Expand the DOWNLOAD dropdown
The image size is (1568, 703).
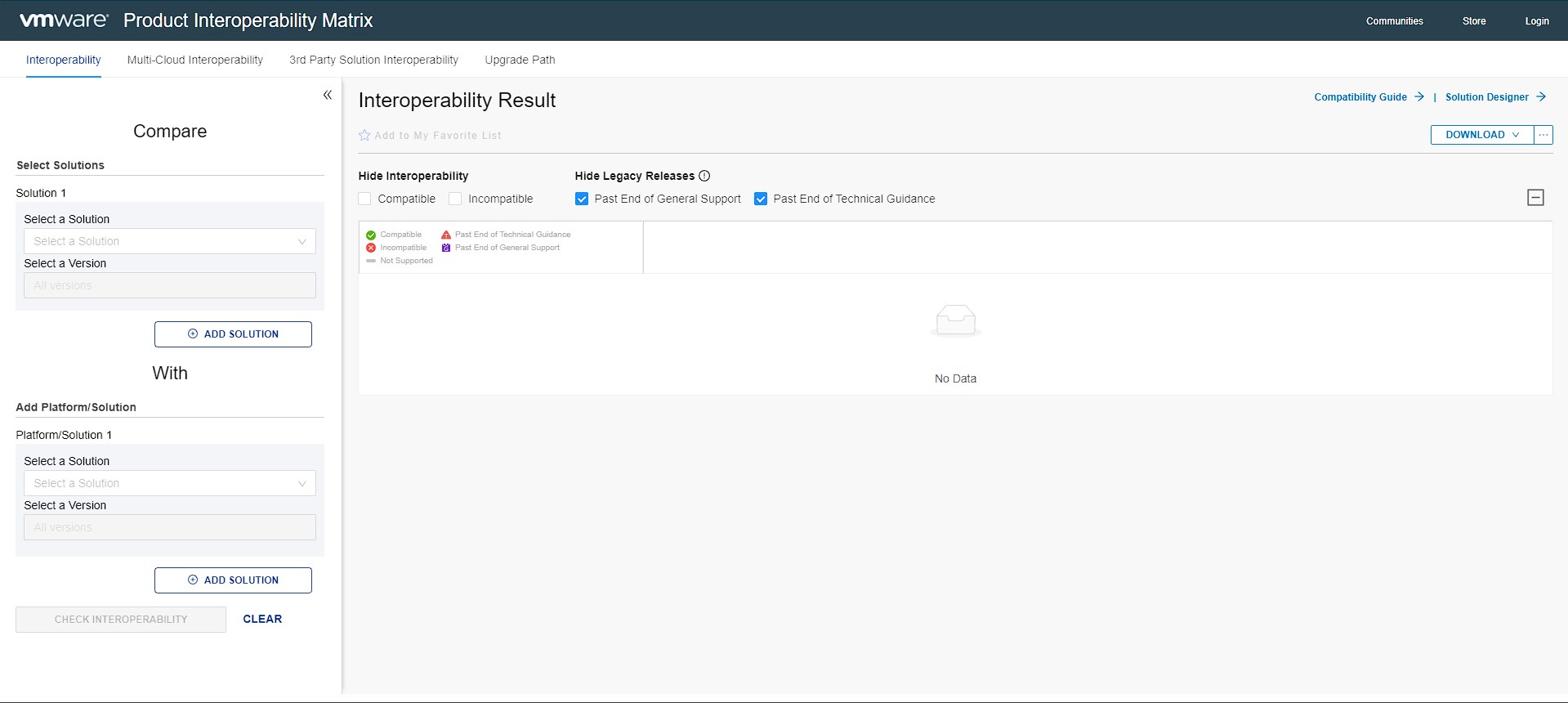[x=1481, y=135]
